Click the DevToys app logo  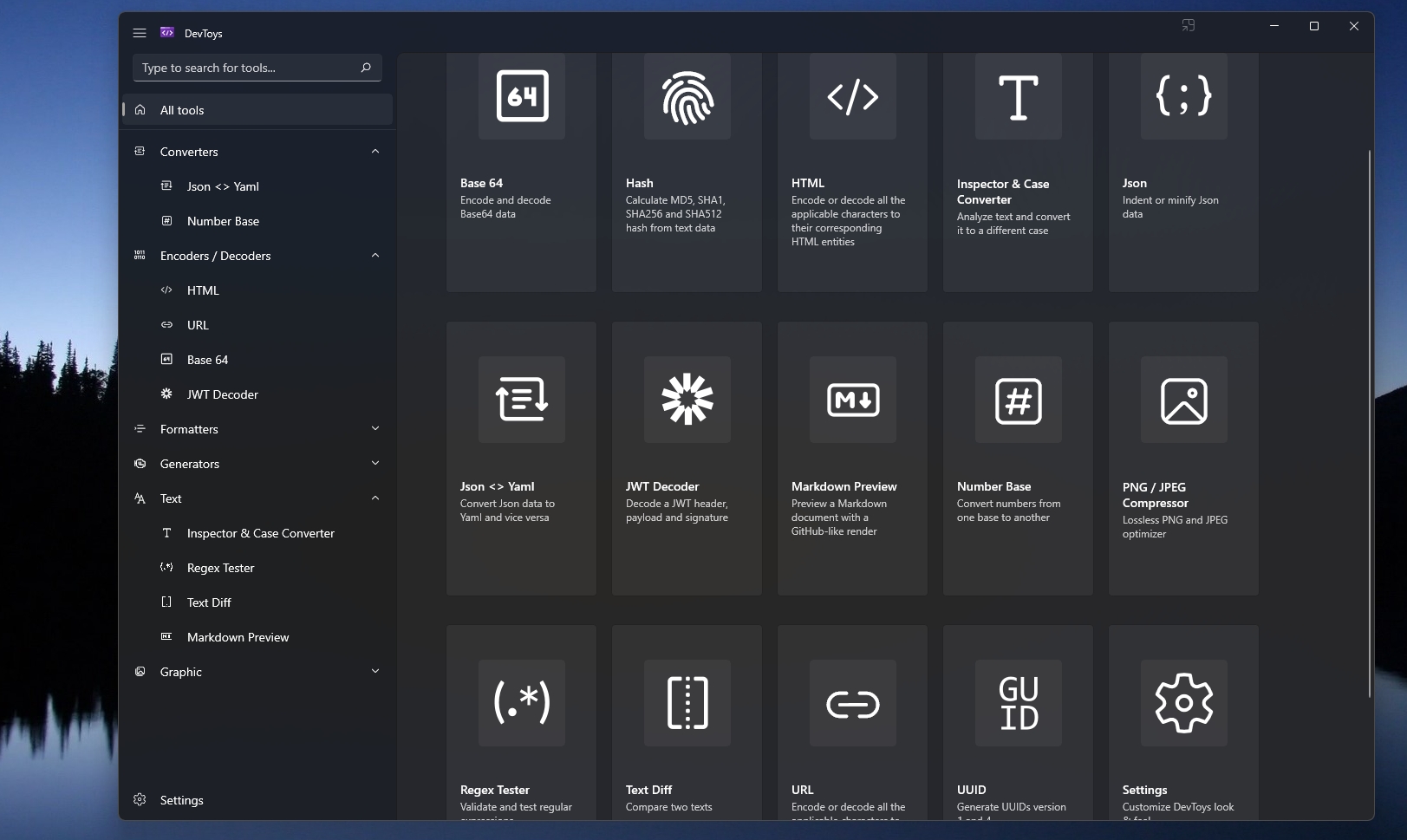click(x=167, y=33)
